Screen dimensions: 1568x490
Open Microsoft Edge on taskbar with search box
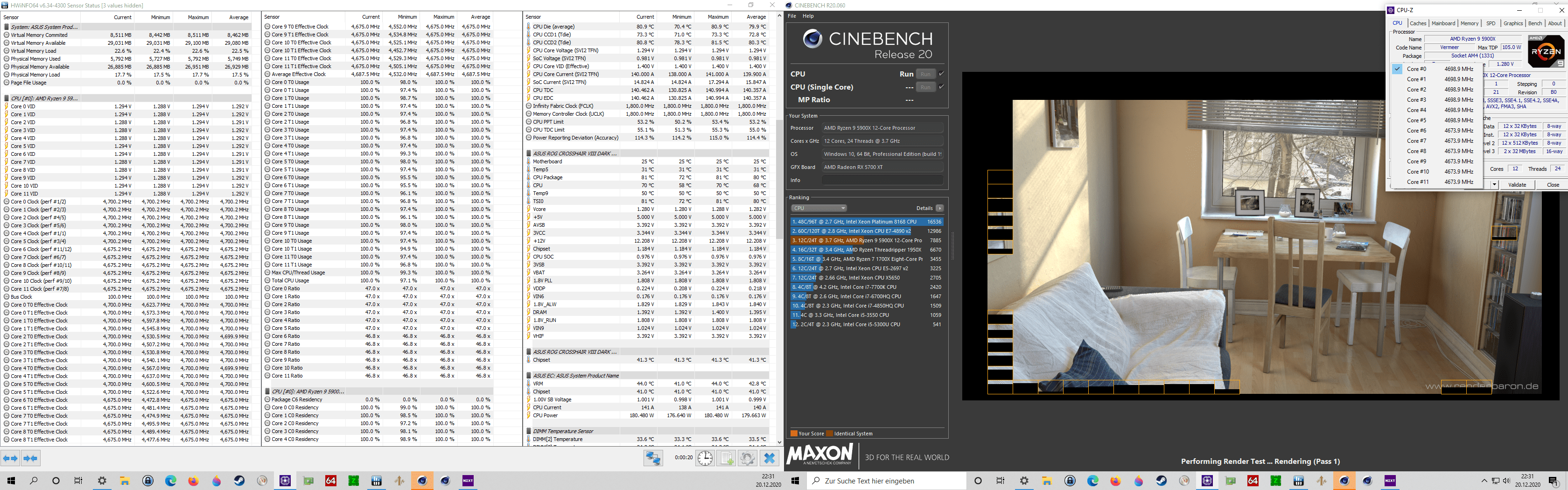point(1092,481)
